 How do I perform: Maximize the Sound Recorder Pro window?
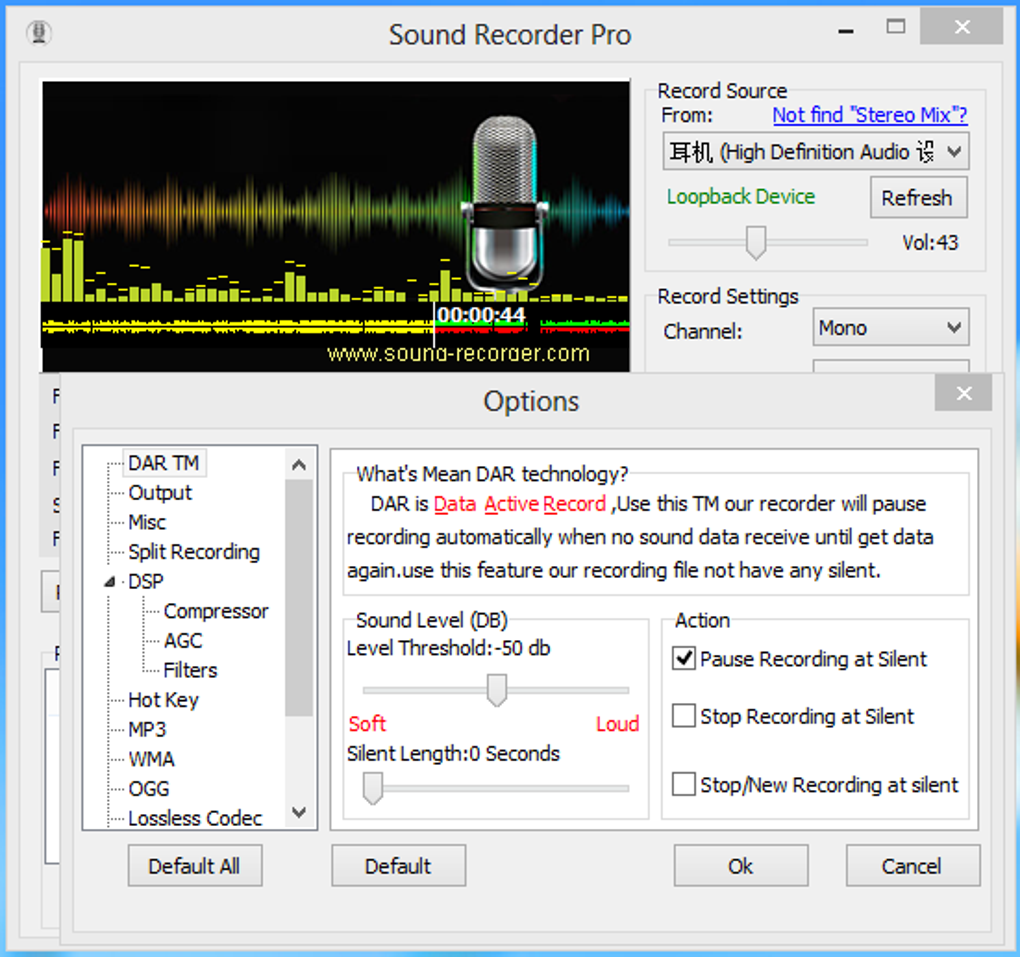tap(896, 28)
